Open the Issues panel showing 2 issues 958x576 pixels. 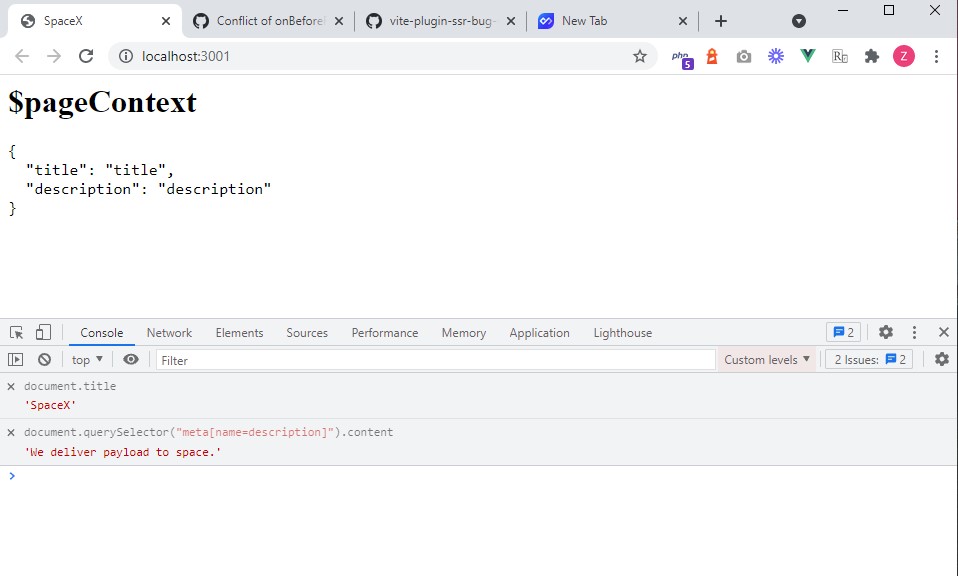click(x=866, y=359)
